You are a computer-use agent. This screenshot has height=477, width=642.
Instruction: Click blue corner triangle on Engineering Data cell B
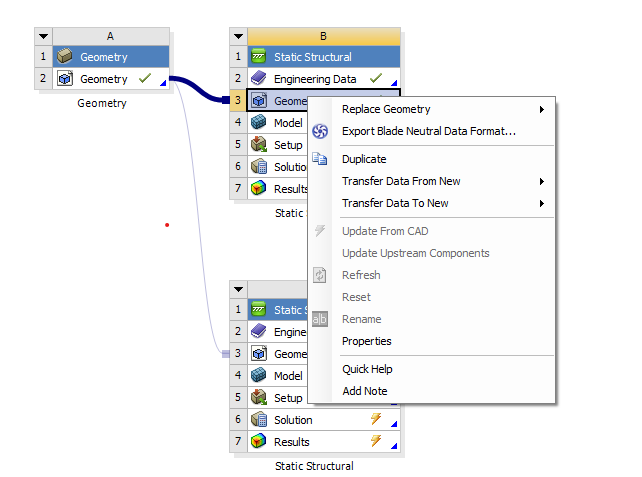394,83
